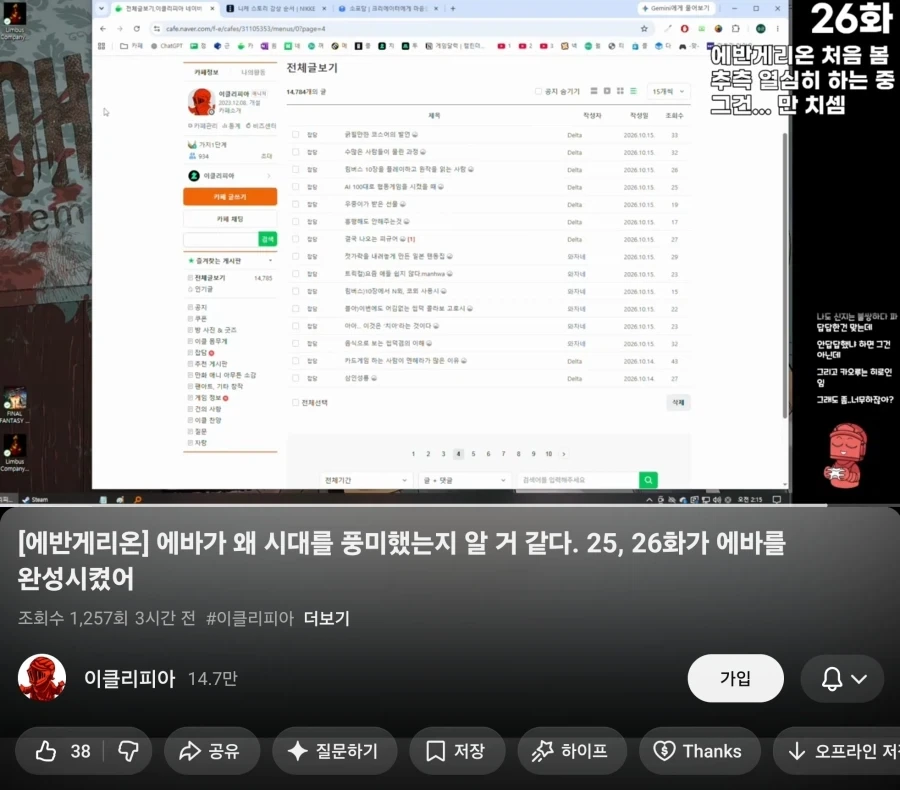Select the 카페정보 sidebar tab
The width and height of the screenshot is (900, 790).
pyautogui.click(x=206, y=72)
